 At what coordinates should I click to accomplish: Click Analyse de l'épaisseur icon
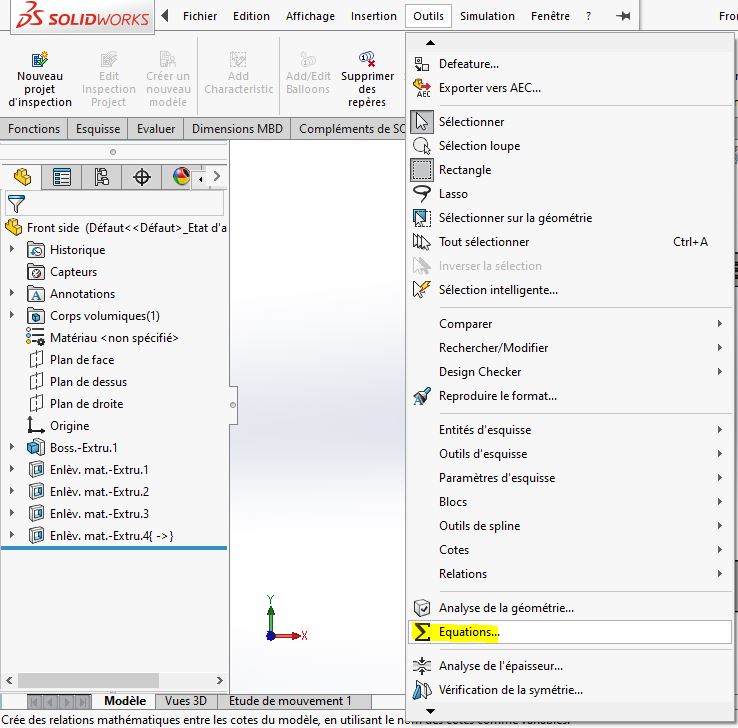(x=422, y=666)
